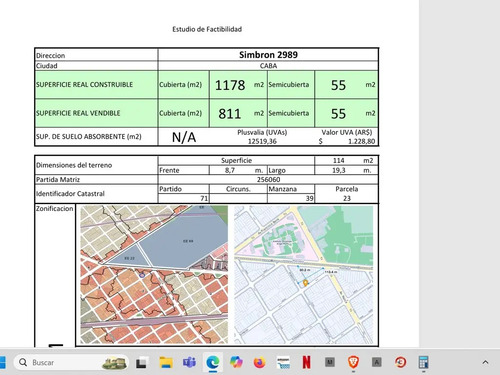Open the Windows Start menu
Screen dimensions: 500x375
click(x=2, y=362)
